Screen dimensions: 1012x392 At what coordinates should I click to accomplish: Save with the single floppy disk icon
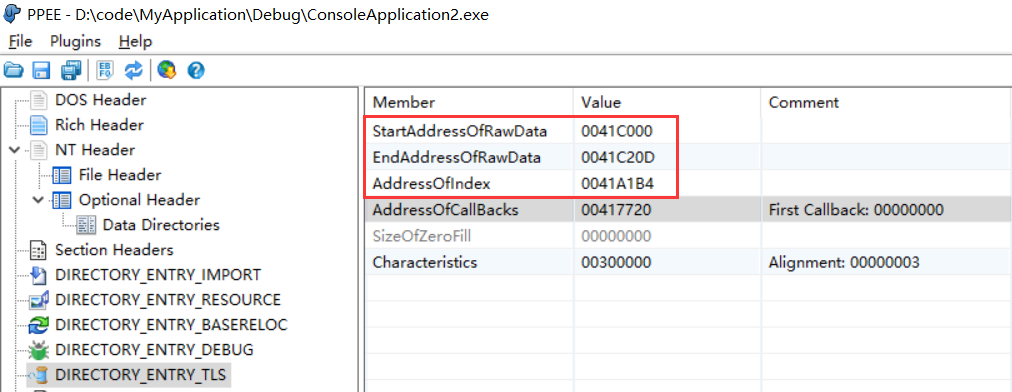[x=42, y=70]
